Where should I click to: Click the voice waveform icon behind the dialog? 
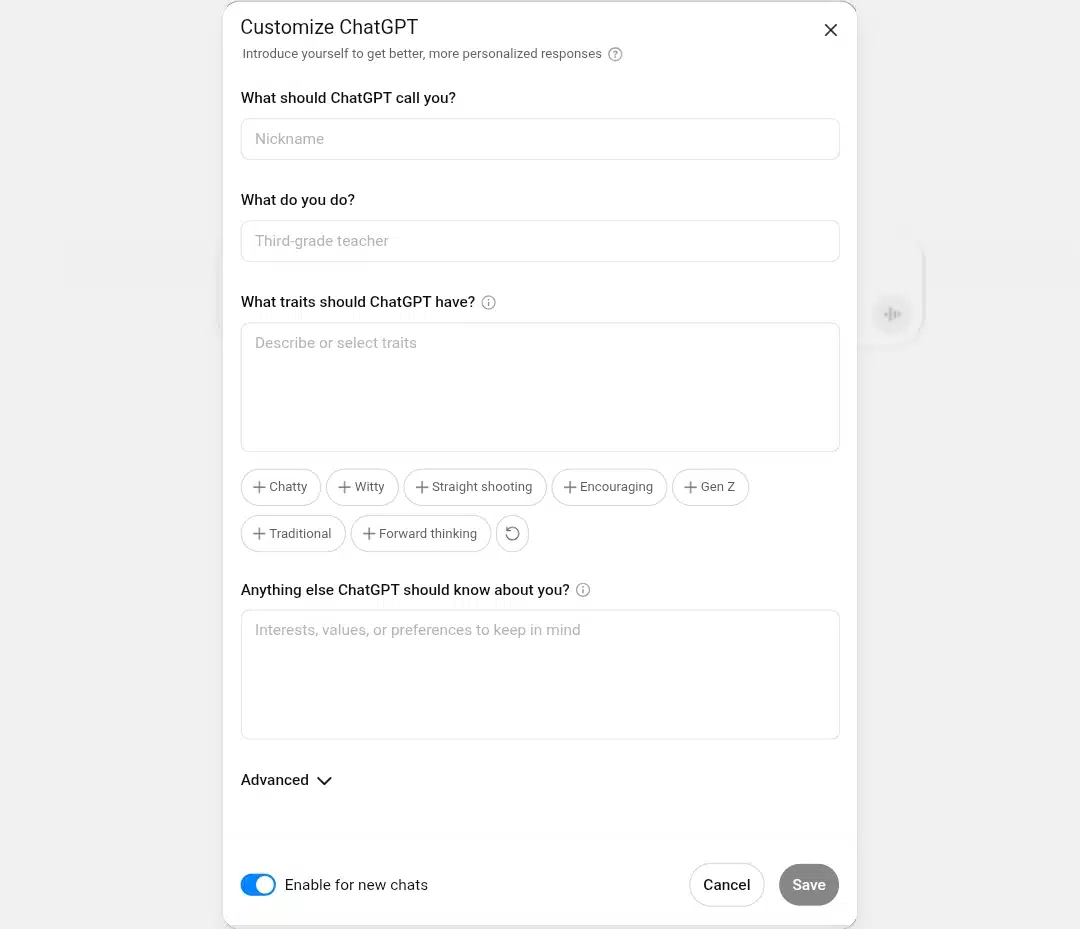pos(892,314)
